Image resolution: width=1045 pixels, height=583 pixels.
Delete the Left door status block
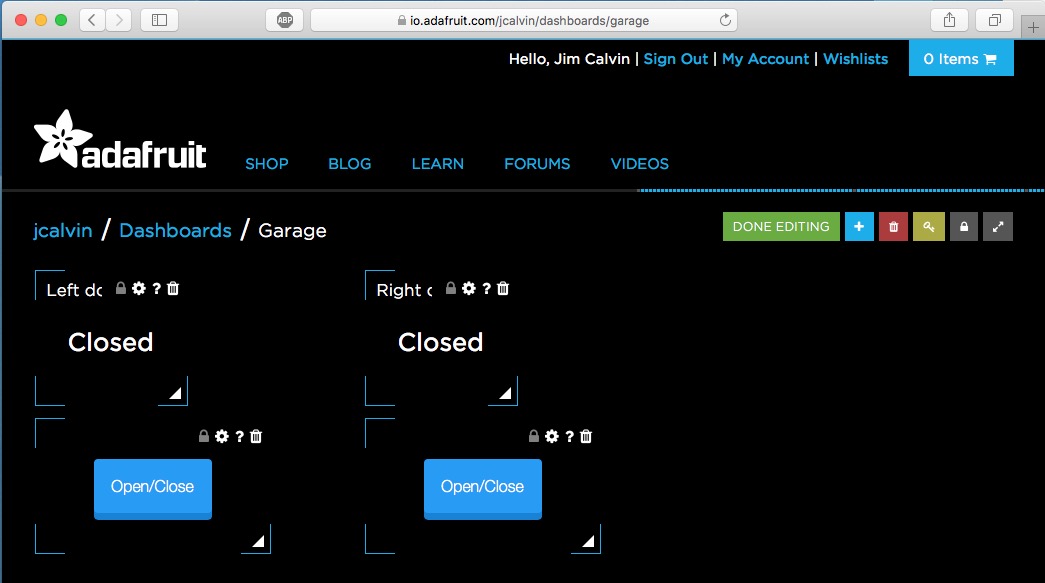click(173, 289)
